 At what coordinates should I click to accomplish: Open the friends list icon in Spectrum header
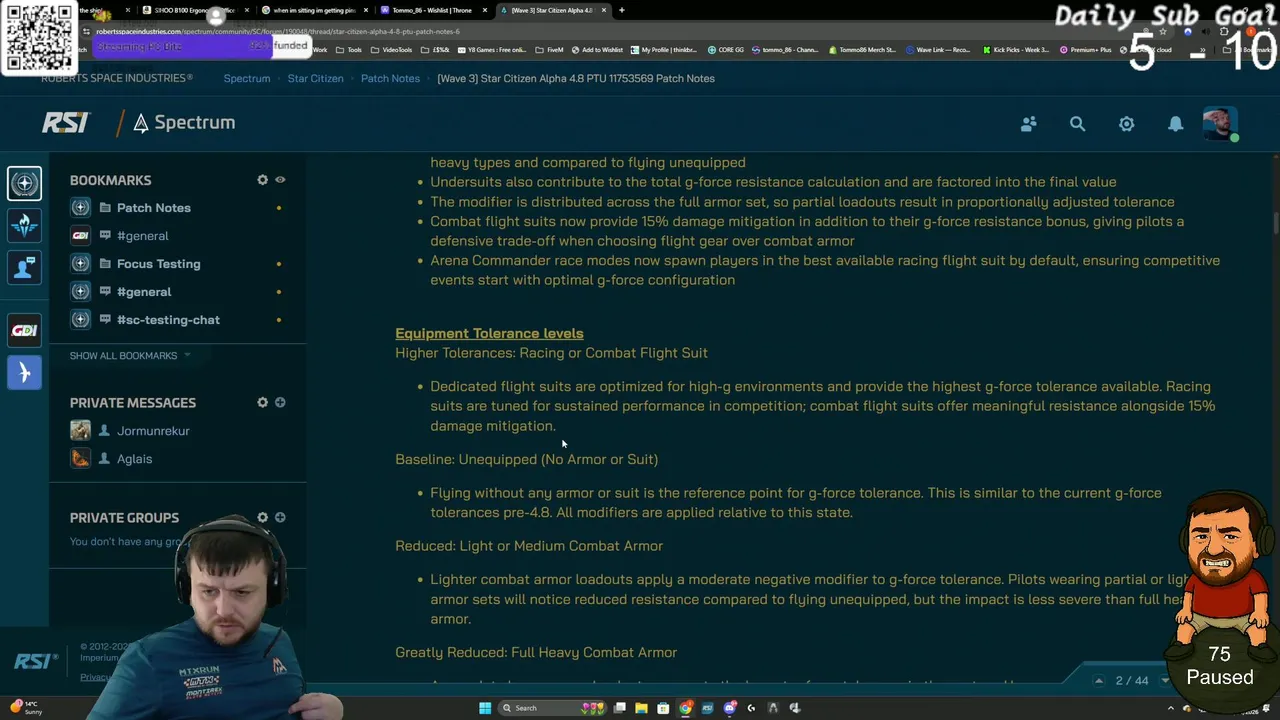(1028, 124)
